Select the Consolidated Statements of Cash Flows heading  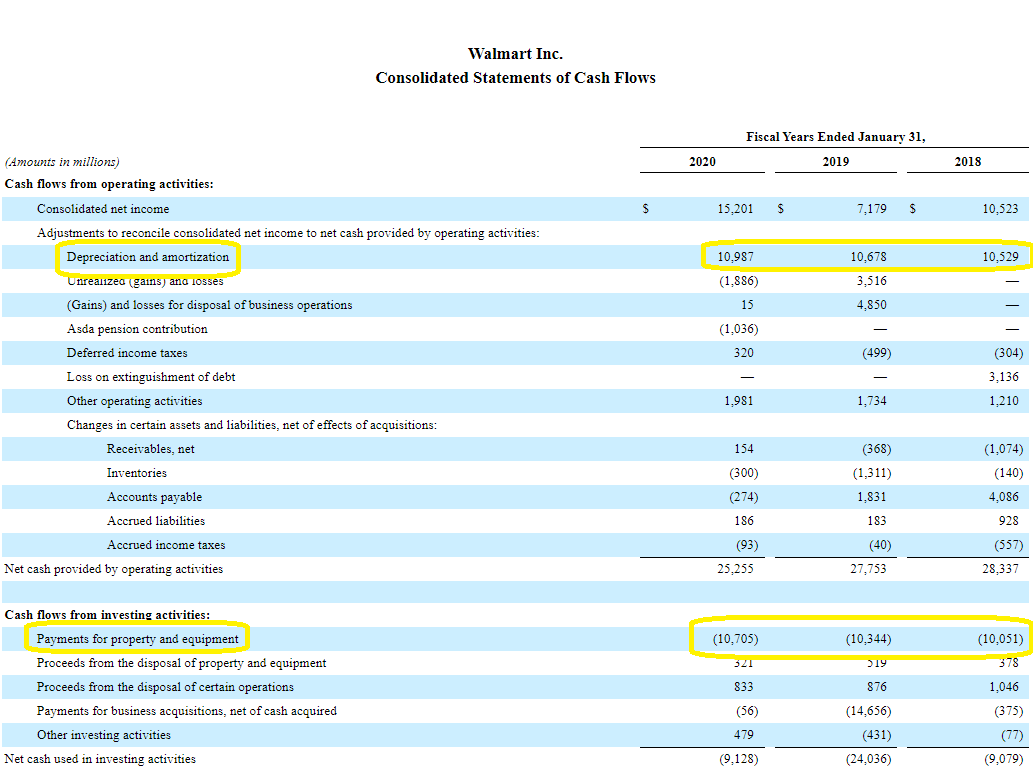click(x=515, y=78)
